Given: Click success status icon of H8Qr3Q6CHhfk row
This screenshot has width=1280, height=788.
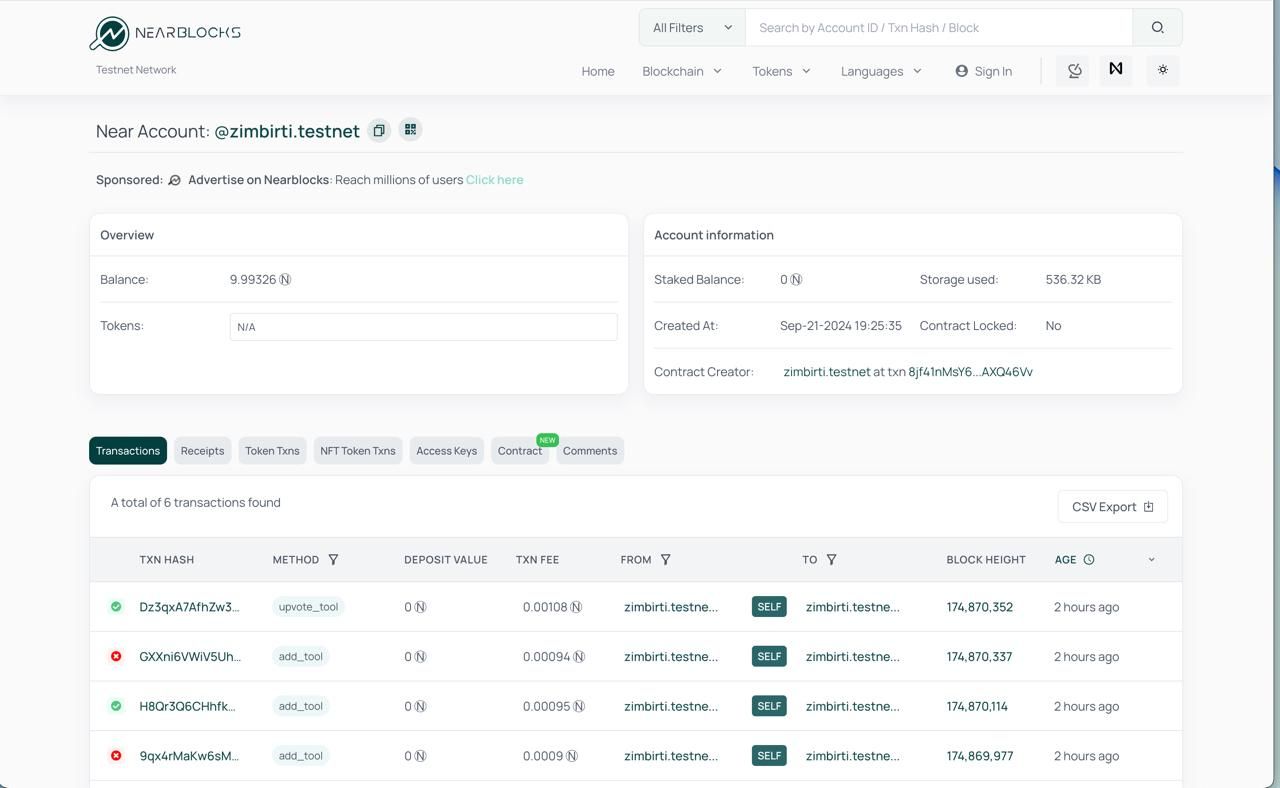Looking at the screenshot, I should point(116,706).
